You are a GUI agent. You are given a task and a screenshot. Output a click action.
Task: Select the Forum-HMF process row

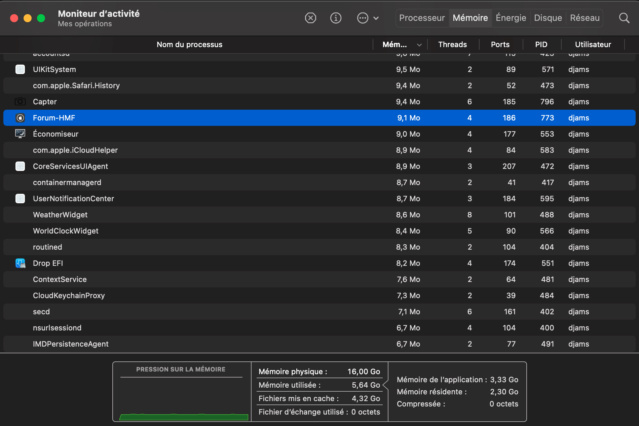click(x=319, y=118)
